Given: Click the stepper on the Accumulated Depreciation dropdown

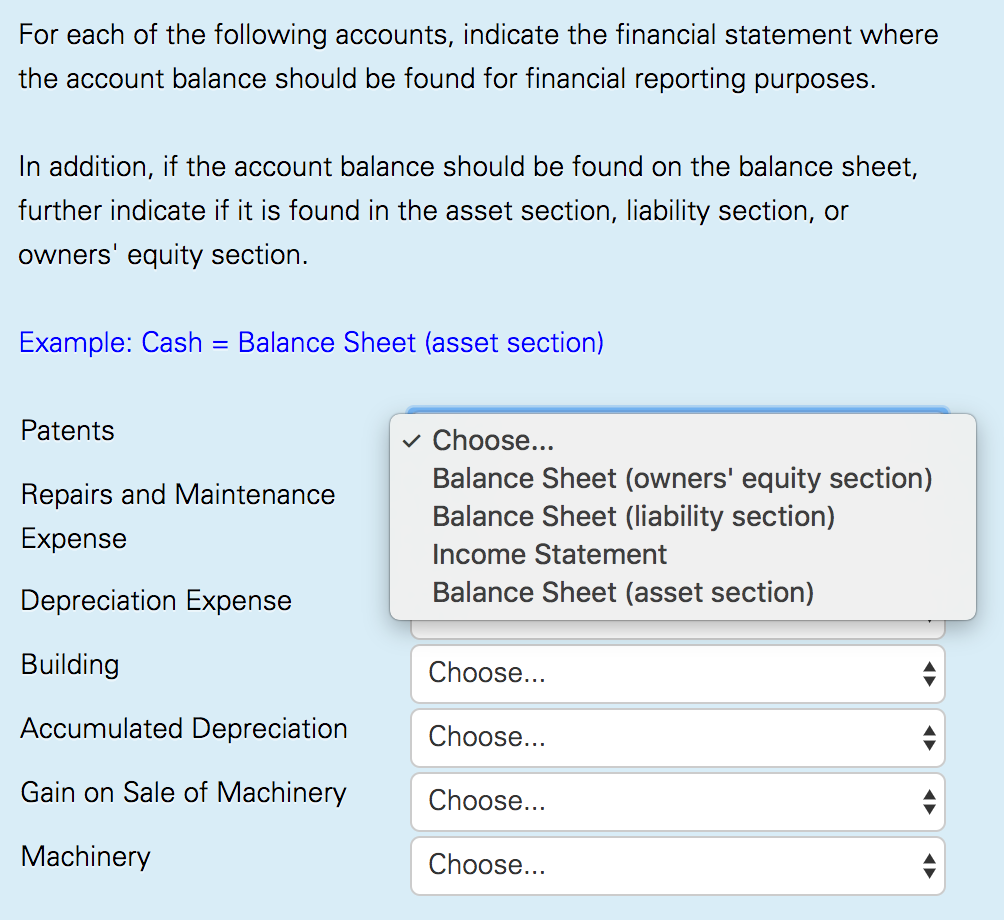Looking at the screenshot, I should 928,737.
